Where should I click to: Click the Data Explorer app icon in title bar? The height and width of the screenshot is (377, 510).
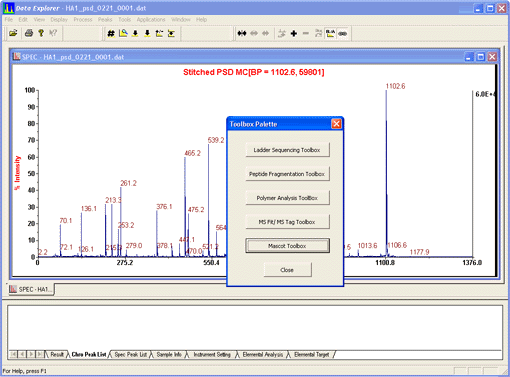tap(9, 8)
